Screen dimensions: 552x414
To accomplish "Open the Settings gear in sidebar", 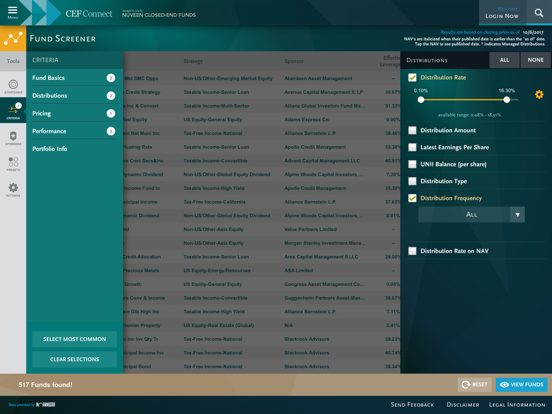I will (x=13, y=189).
